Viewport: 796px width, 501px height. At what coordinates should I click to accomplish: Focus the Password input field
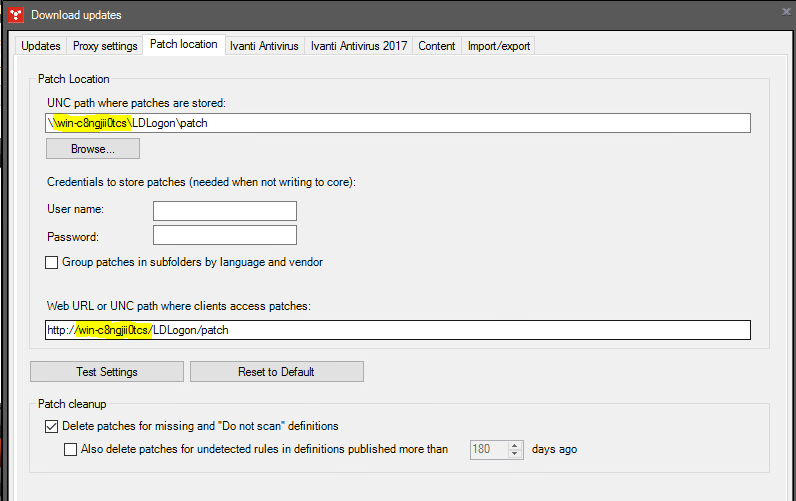(x=225, y=235)
